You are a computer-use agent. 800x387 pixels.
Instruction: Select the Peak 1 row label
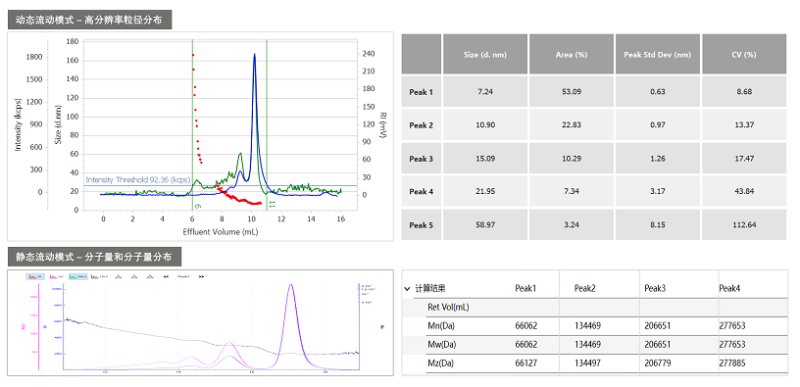point(421,92)
